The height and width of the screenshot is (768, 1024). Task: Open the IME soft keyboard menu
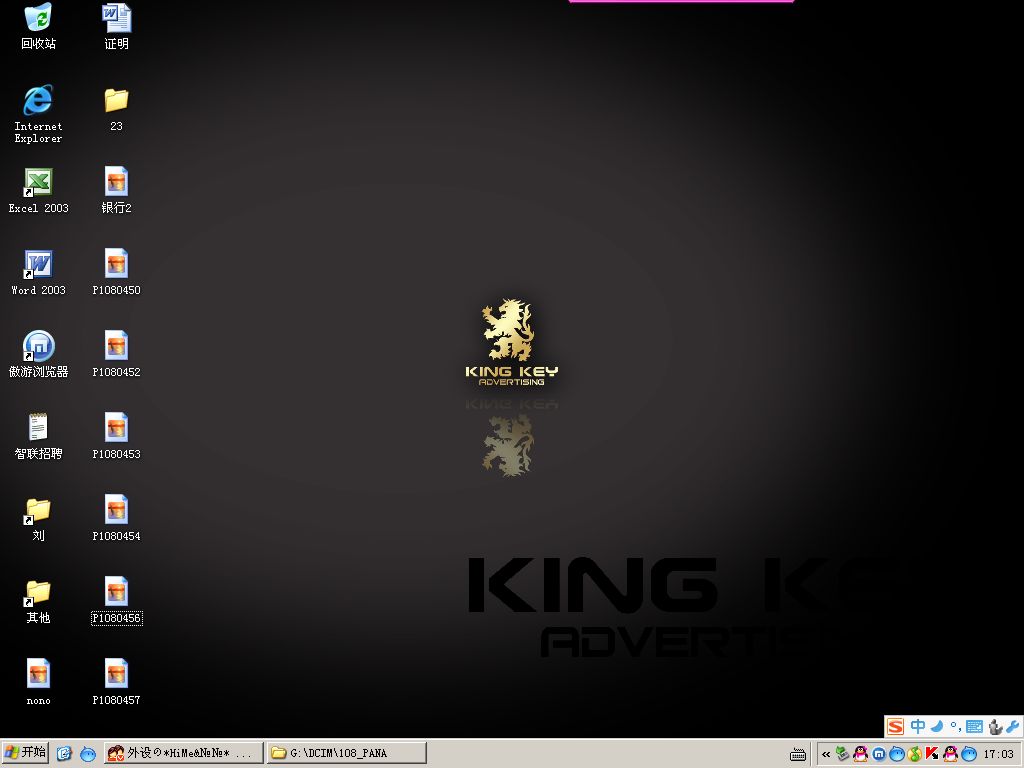tap(974, 727)
